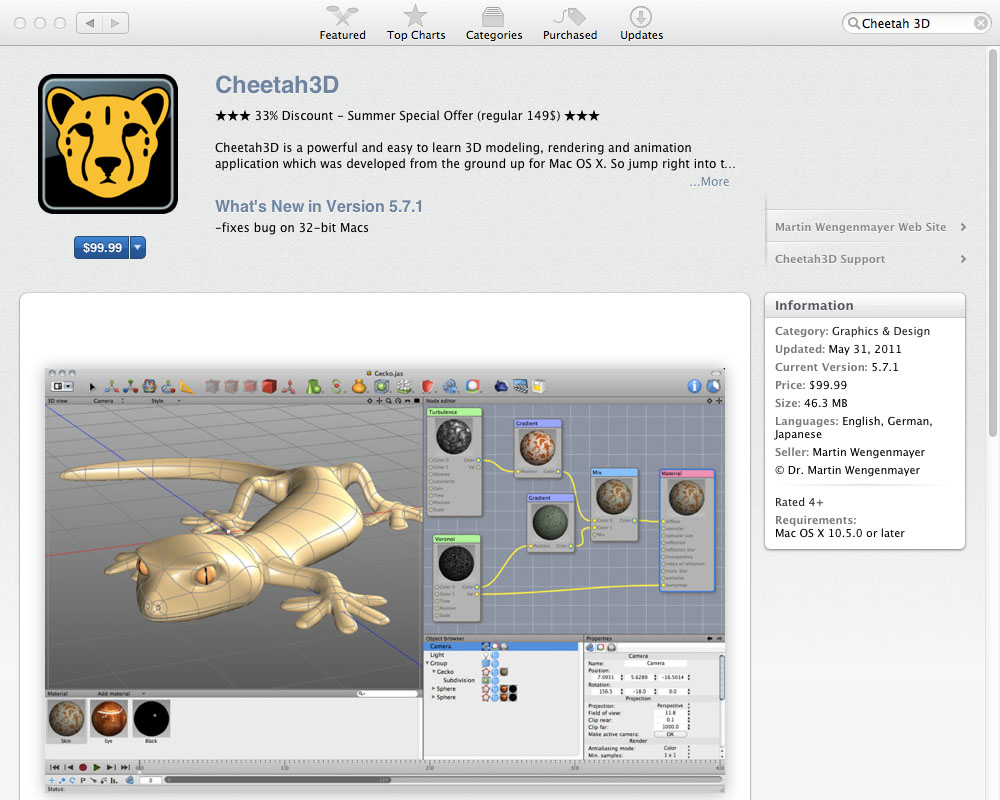Expand the description with the ...More link
1000x800 pixels.
[x=709, y=182]
